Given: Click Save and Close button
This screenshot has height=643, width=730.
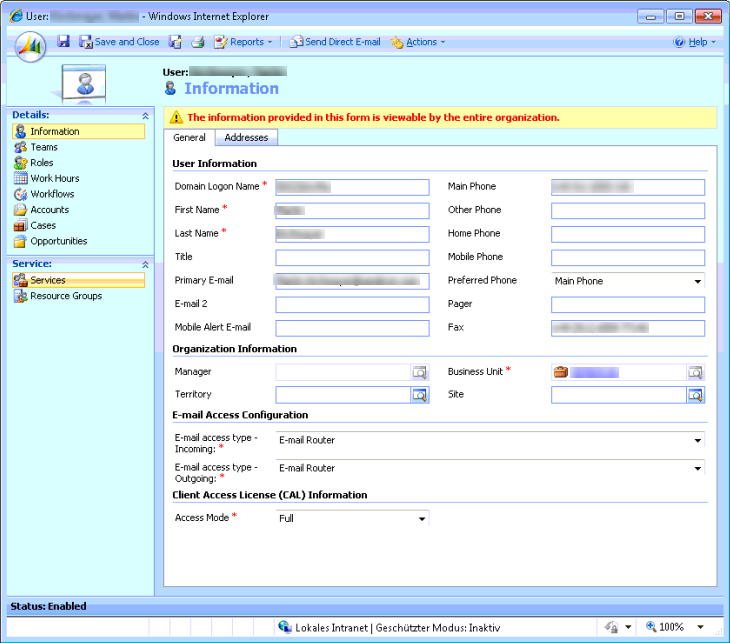Looking at the screenshot, I should tap(120, 42).
